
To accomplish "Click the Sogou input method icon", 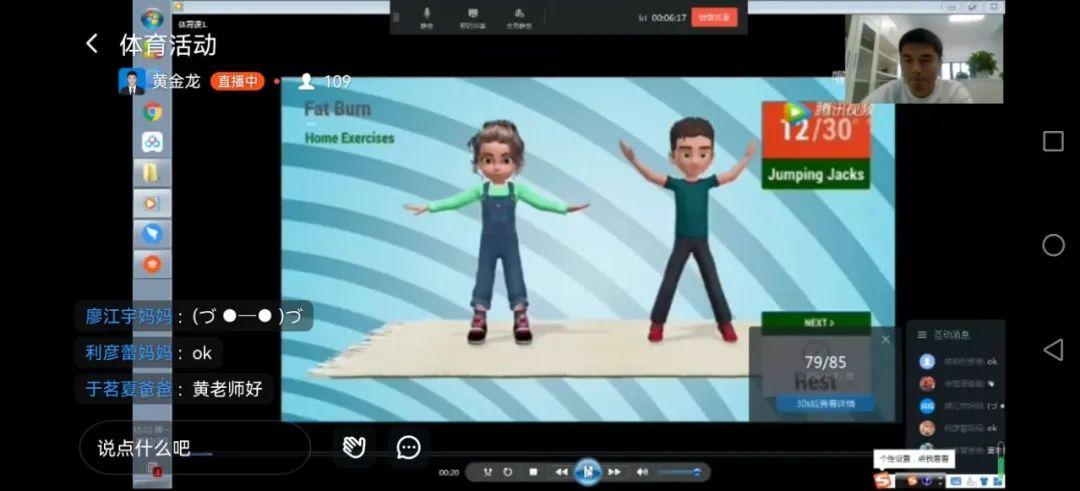I will tap(883, 481).
